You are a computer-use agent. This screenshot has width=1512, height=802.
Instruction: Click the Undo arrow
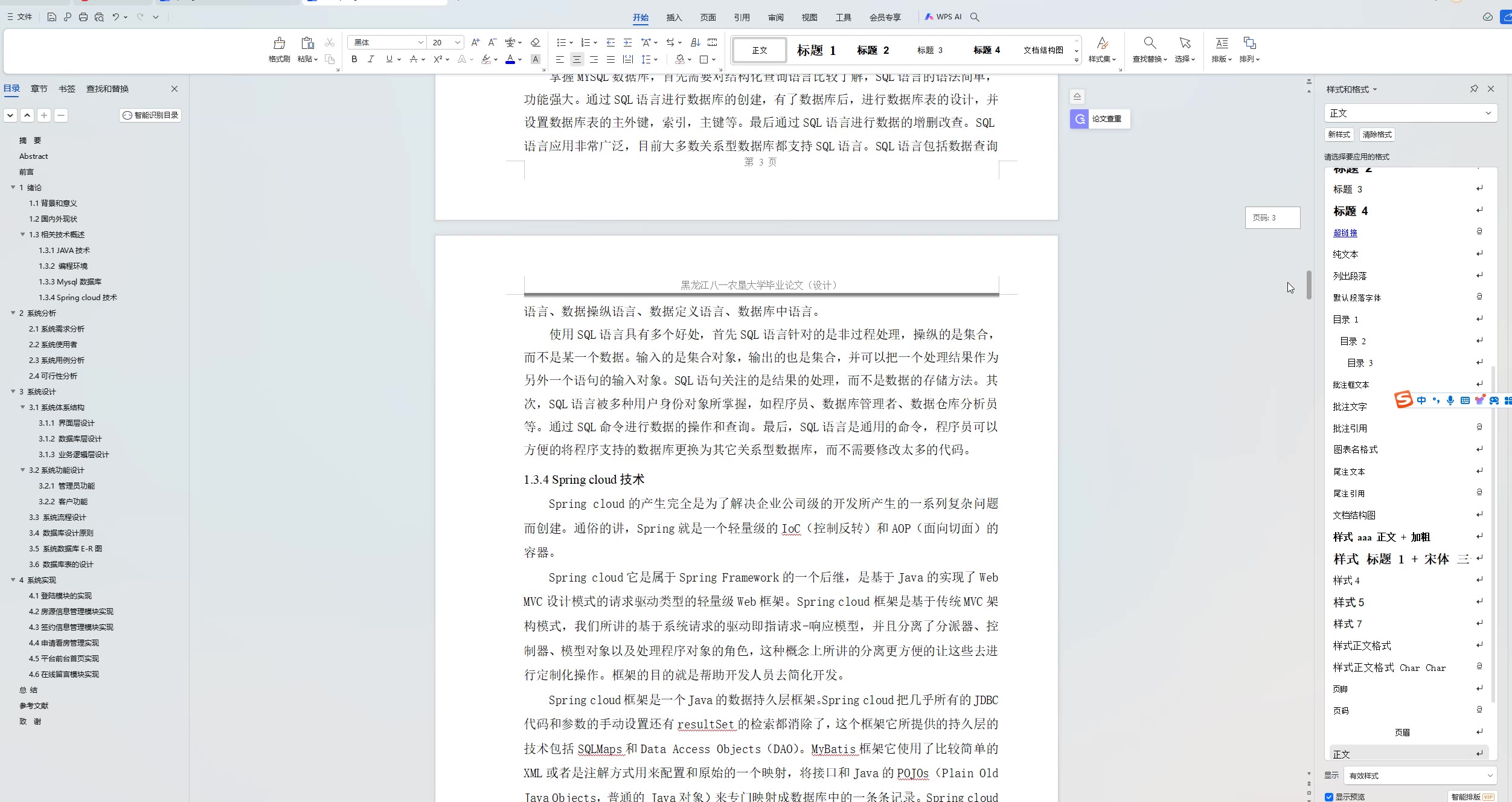click(115, 17)
